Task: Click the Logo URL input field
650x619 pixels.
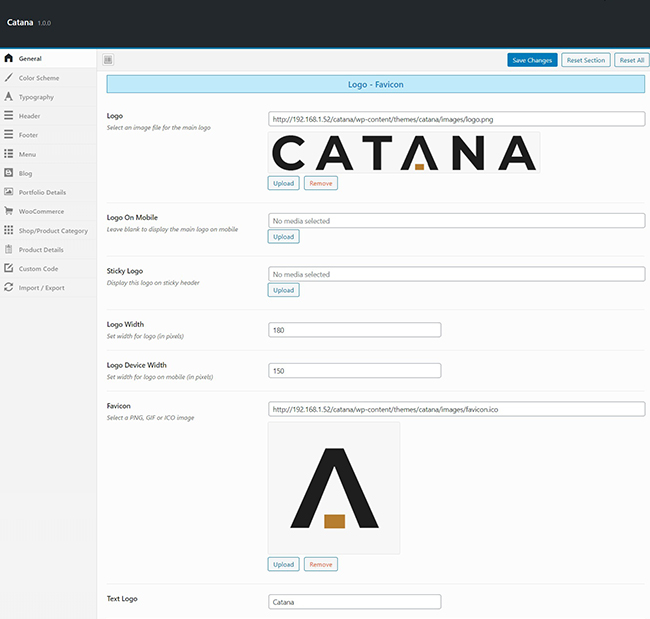Action: click(x=456, y=119)
